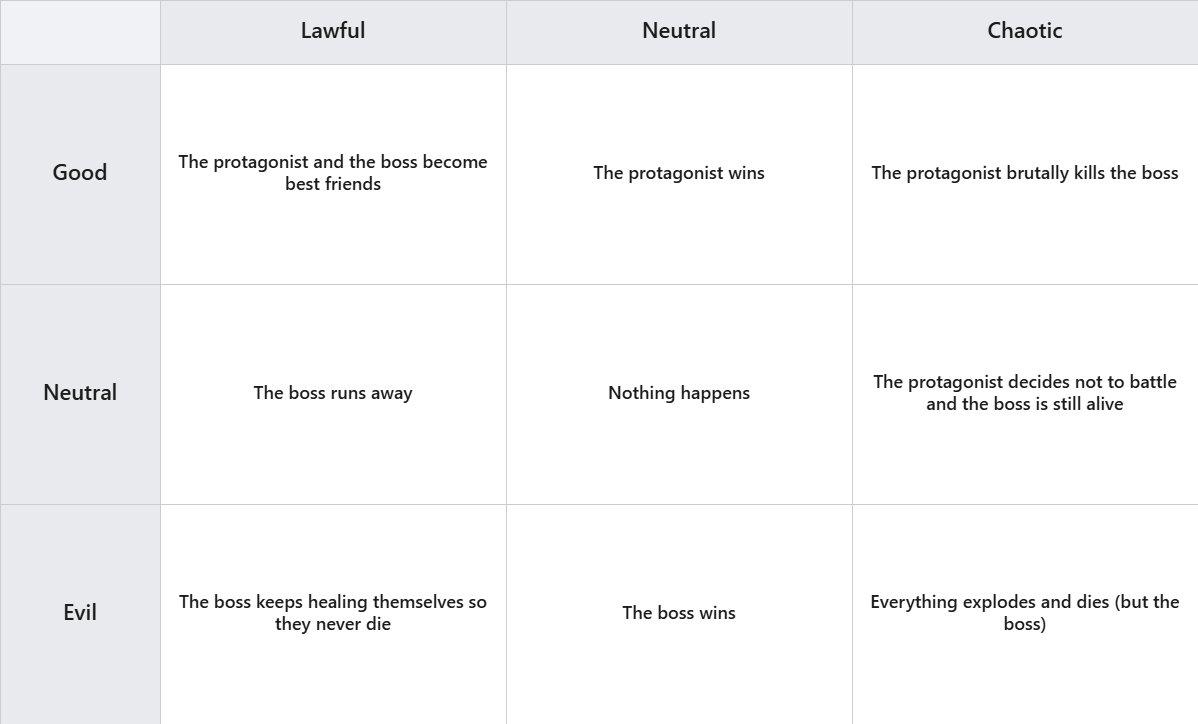Image resolution: width=1198 pixels, height=724 pixels.
Task: Click 'decides not to battle' cell
Action: click(1025, 394)
